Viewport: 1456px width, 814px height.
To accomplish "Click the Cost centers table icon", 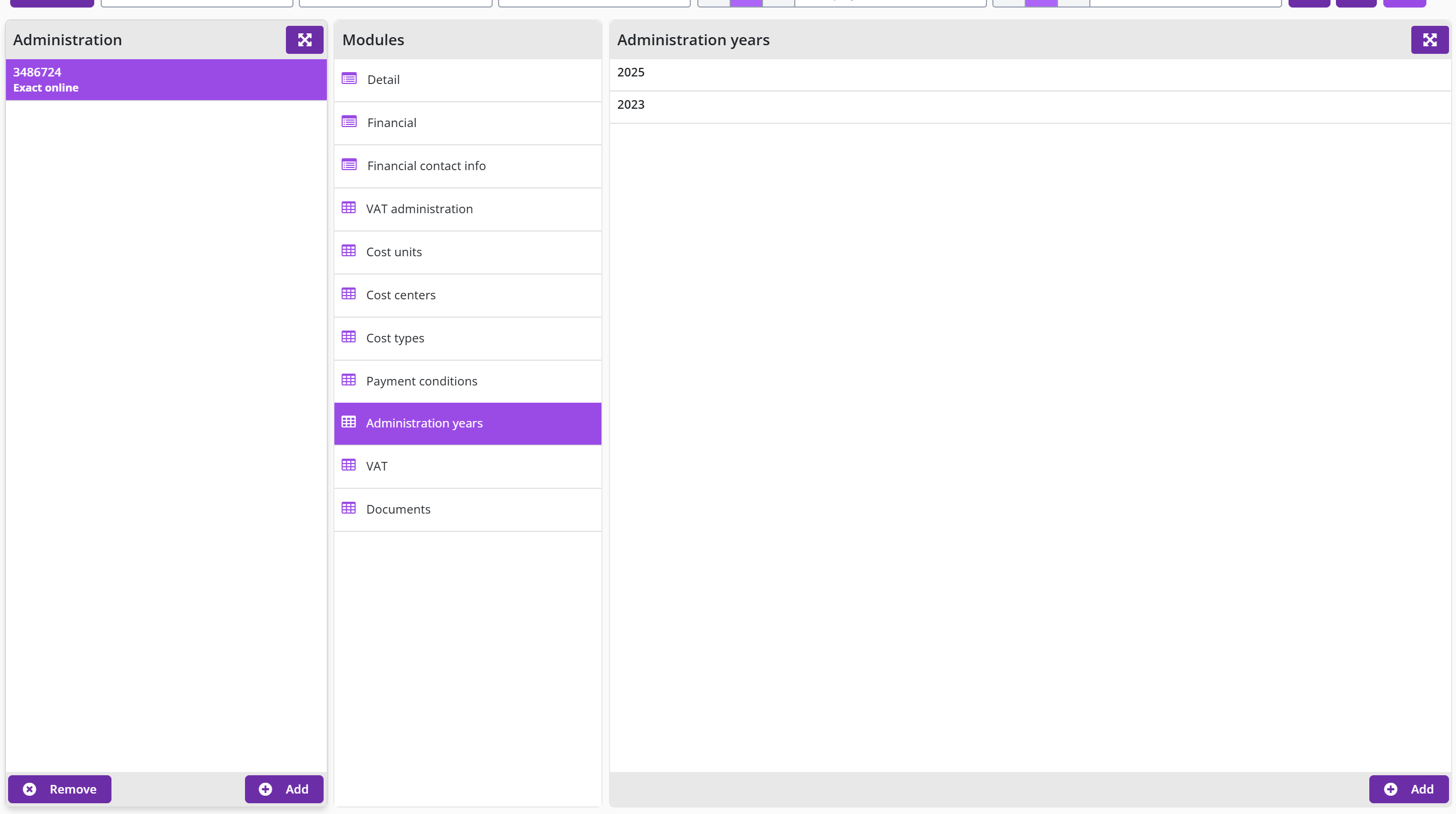I will (x=348, y=293).
